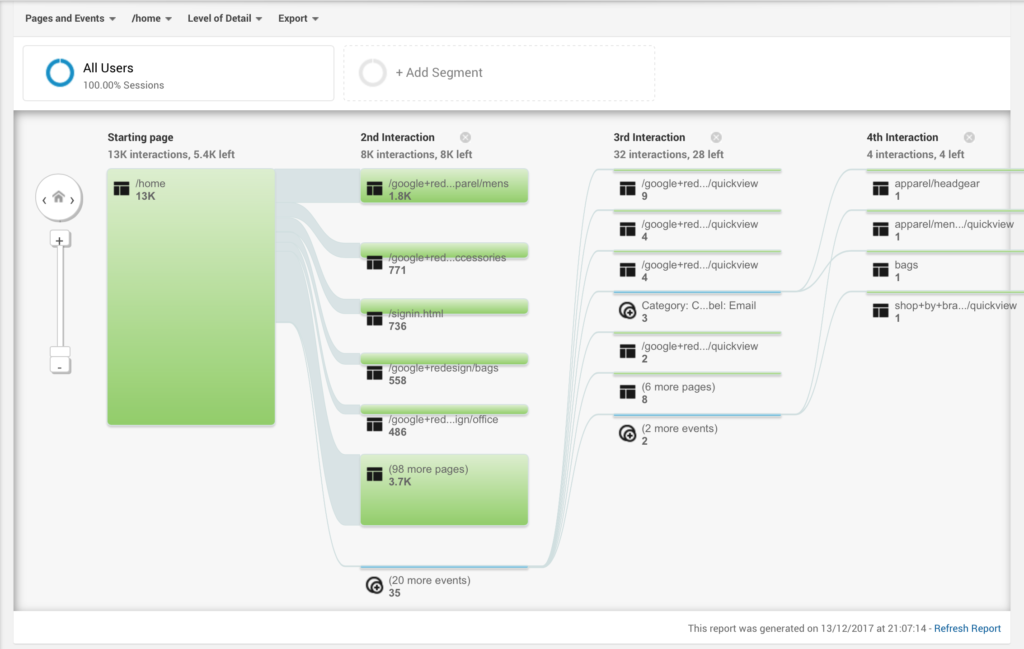The height and width of the screenshot is (649, 1024).
Task: Pan flow left with left arrow
Action: 44,200
